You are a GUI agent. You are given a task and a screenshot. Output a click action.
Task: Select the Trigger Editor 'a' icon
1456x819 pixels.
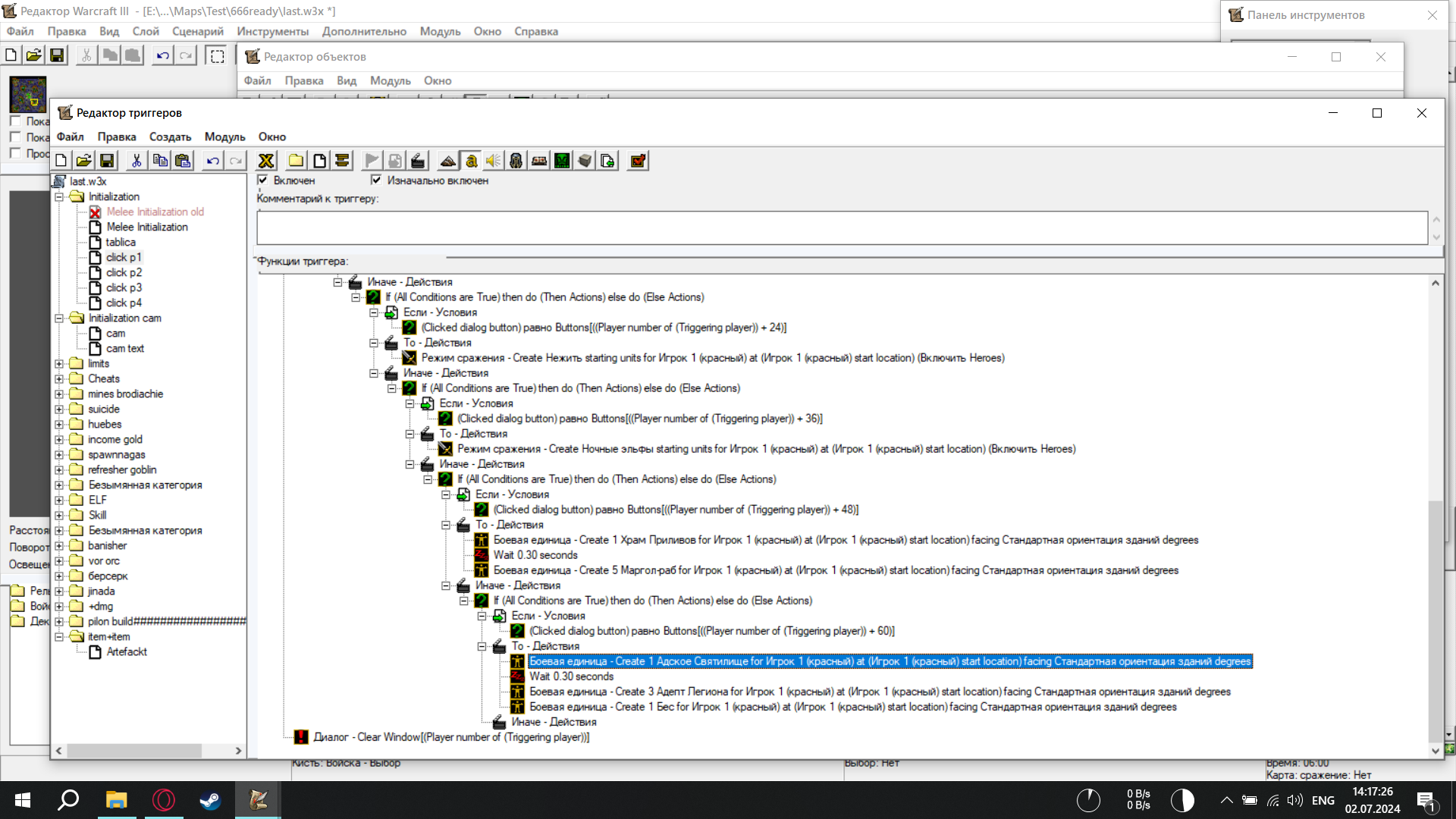click(x=471, y=161)
